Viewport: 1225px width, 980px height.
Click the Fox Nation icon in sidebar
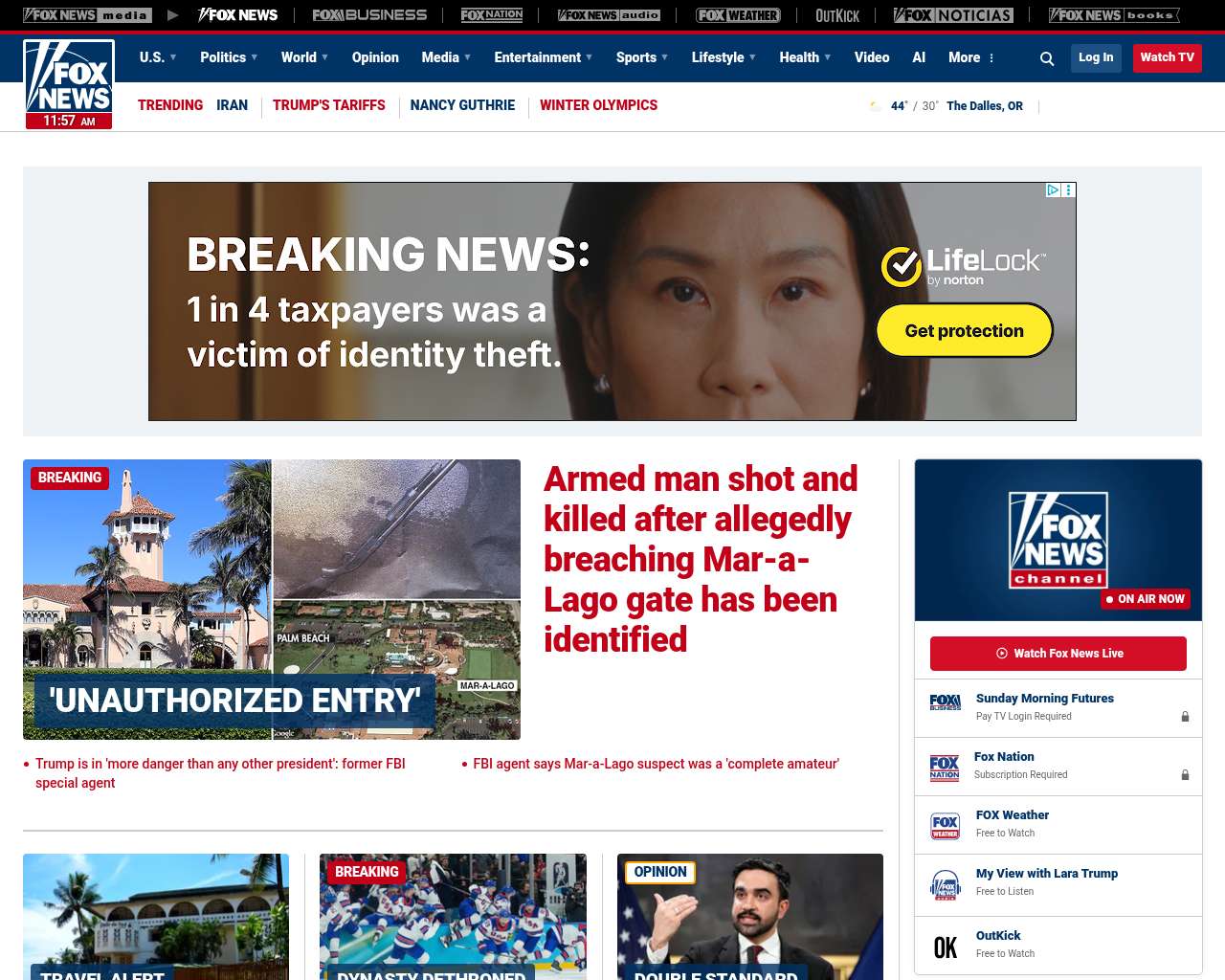945,768
